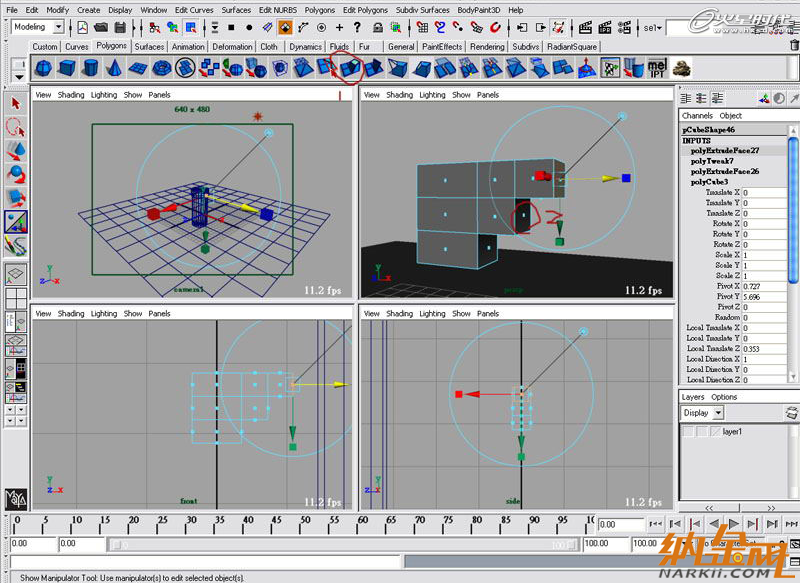Select the arrow Select tool in toolbox
Image resolution: width=800 pixels, height=583 pixels.
(16, 103)
